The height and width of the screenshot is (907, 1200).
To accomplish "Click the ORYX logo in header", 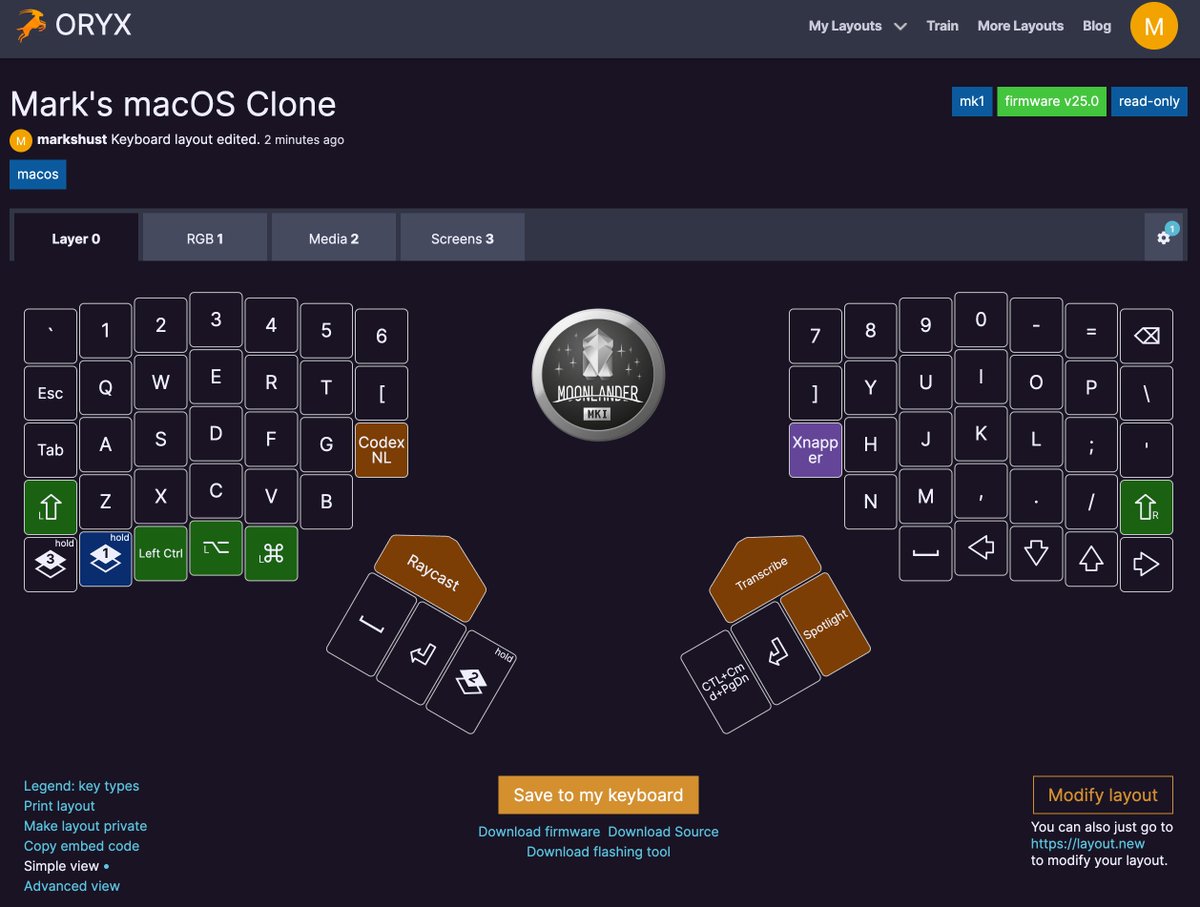I will click(x=75, y=25).
